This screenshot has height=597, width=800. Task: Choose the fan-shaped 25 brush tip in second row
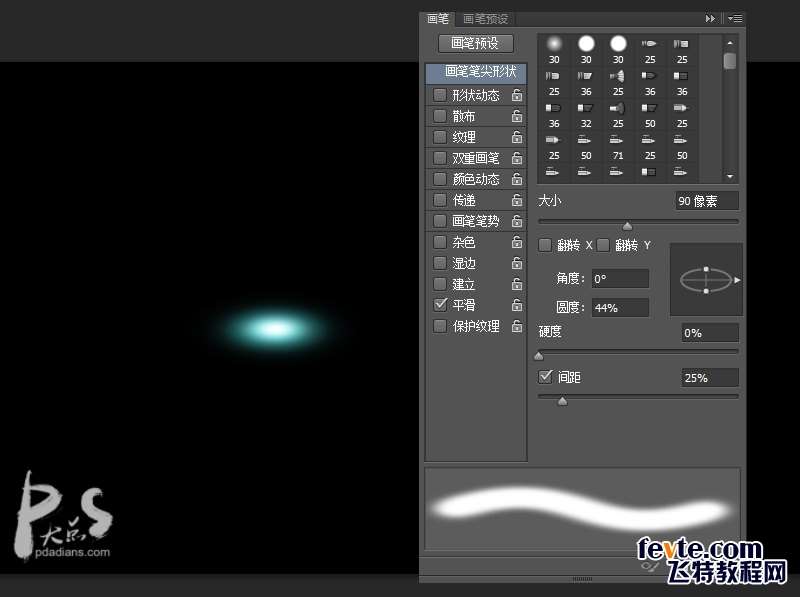point(618,75)
